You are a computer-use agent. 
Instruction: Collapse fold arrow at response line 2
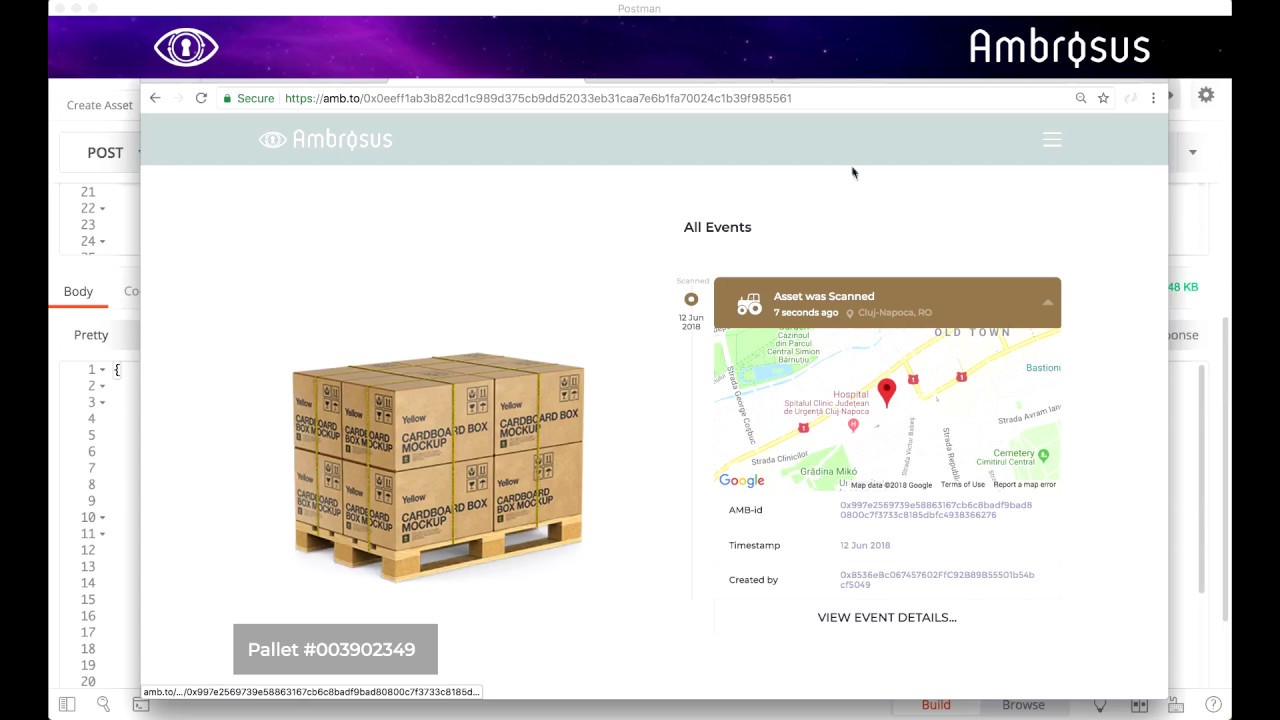(x=102, y=386)
